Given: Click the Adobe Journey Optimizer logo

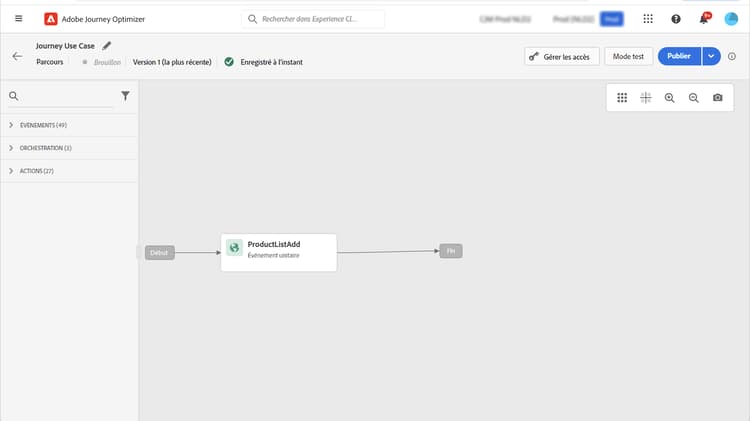Looking at the screenshot, I should 51,19.
